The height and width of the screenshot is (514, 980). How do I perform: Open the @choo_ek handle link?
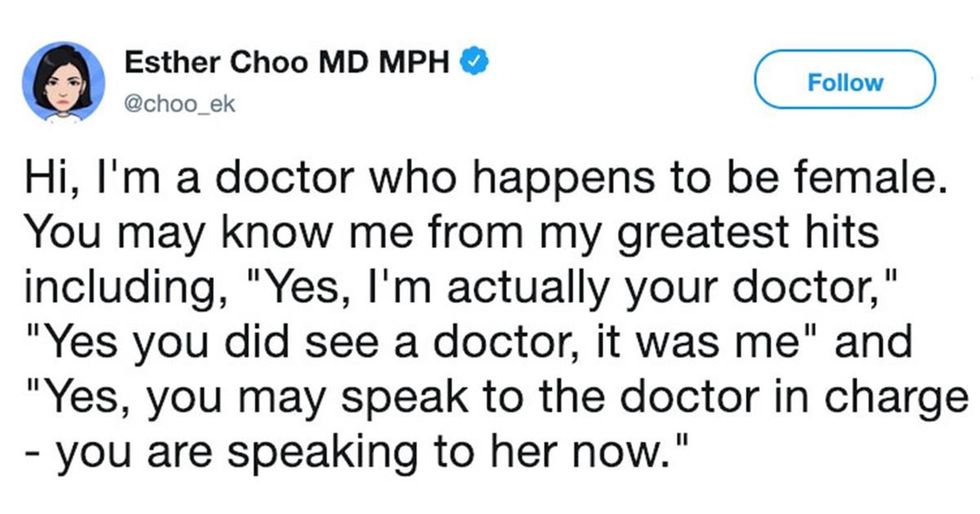179,103
